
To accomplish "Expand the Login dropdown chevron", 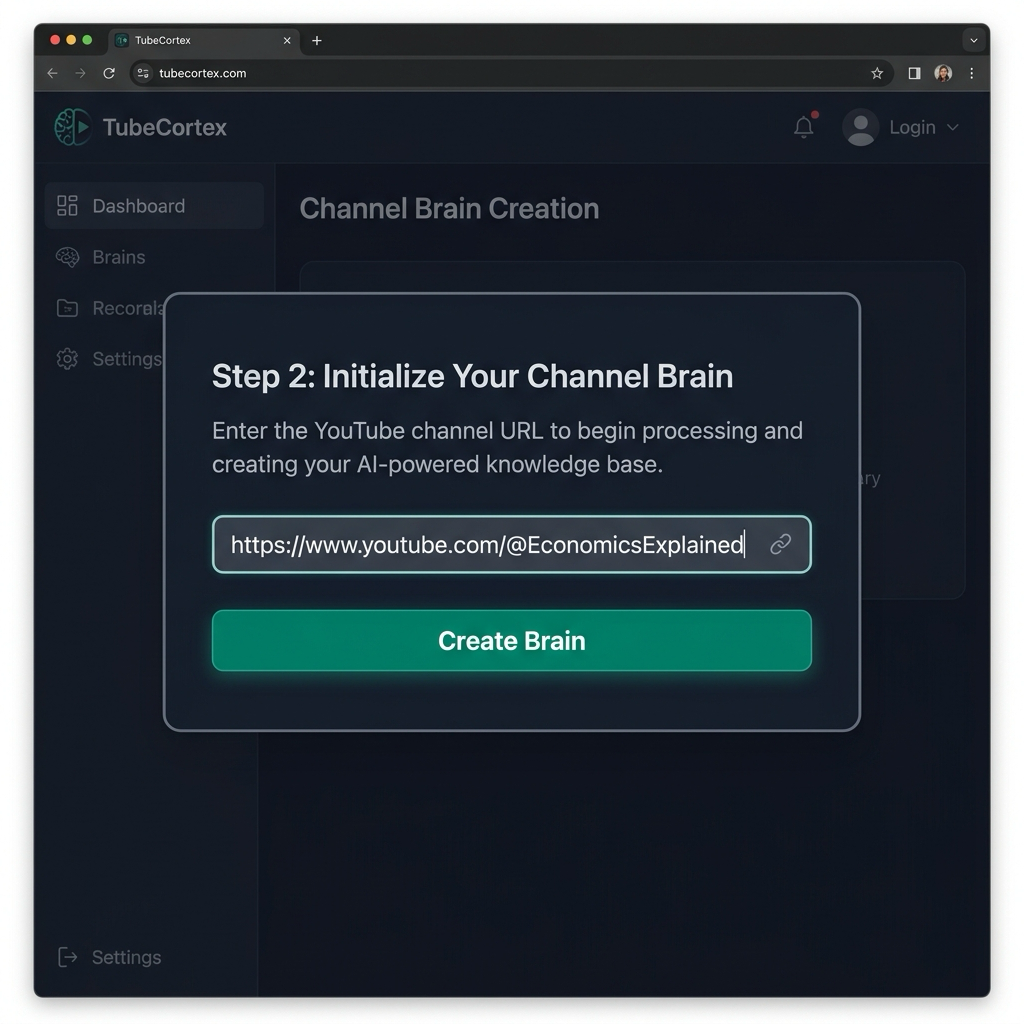I will click(x=953, y=127).
